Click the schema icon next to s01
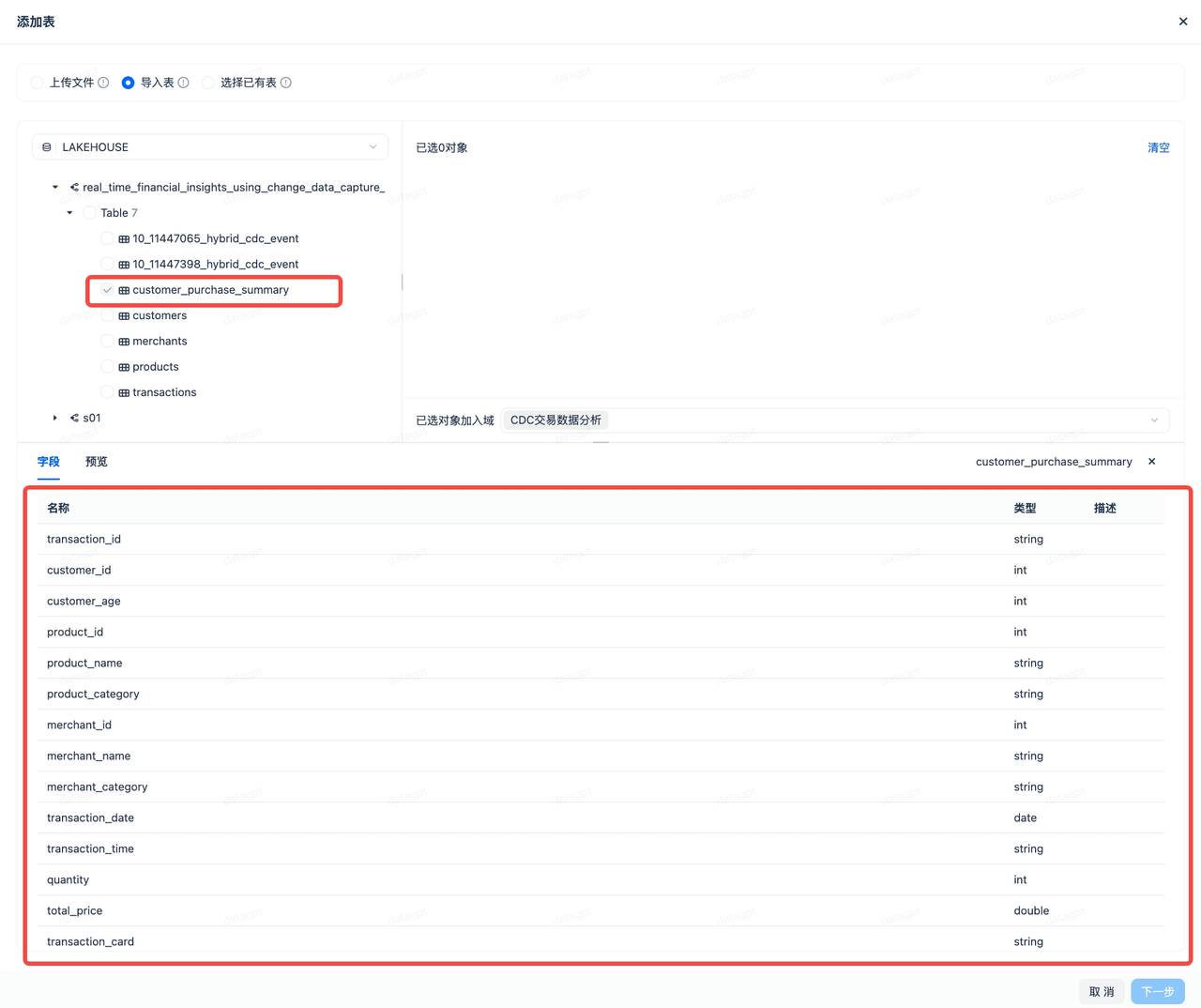The image size is (1201, 1008). [x=74, y=418]
